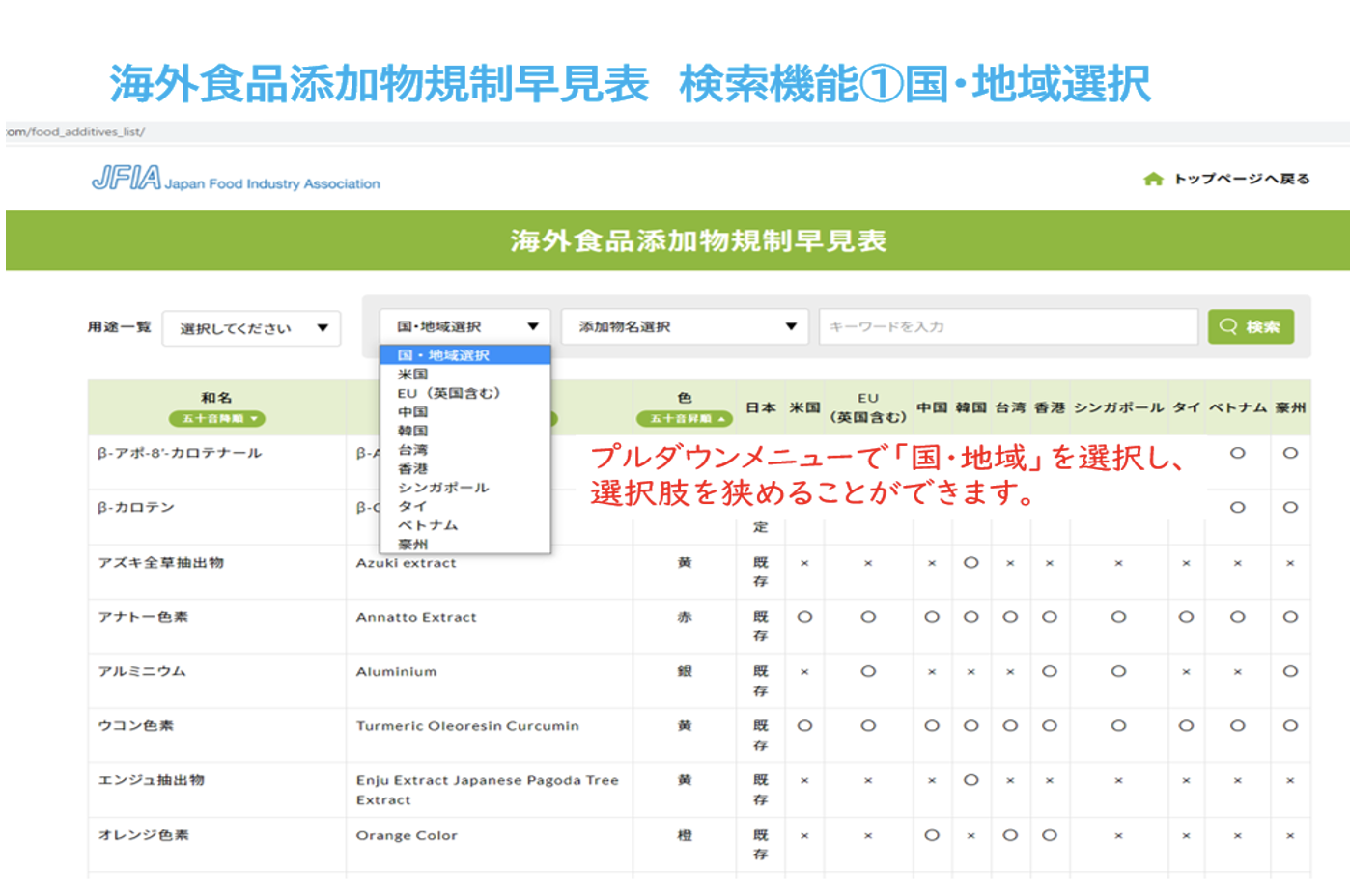Click the β-カロテン row name
Screen dimensions: 1350x896
point(136,507)
